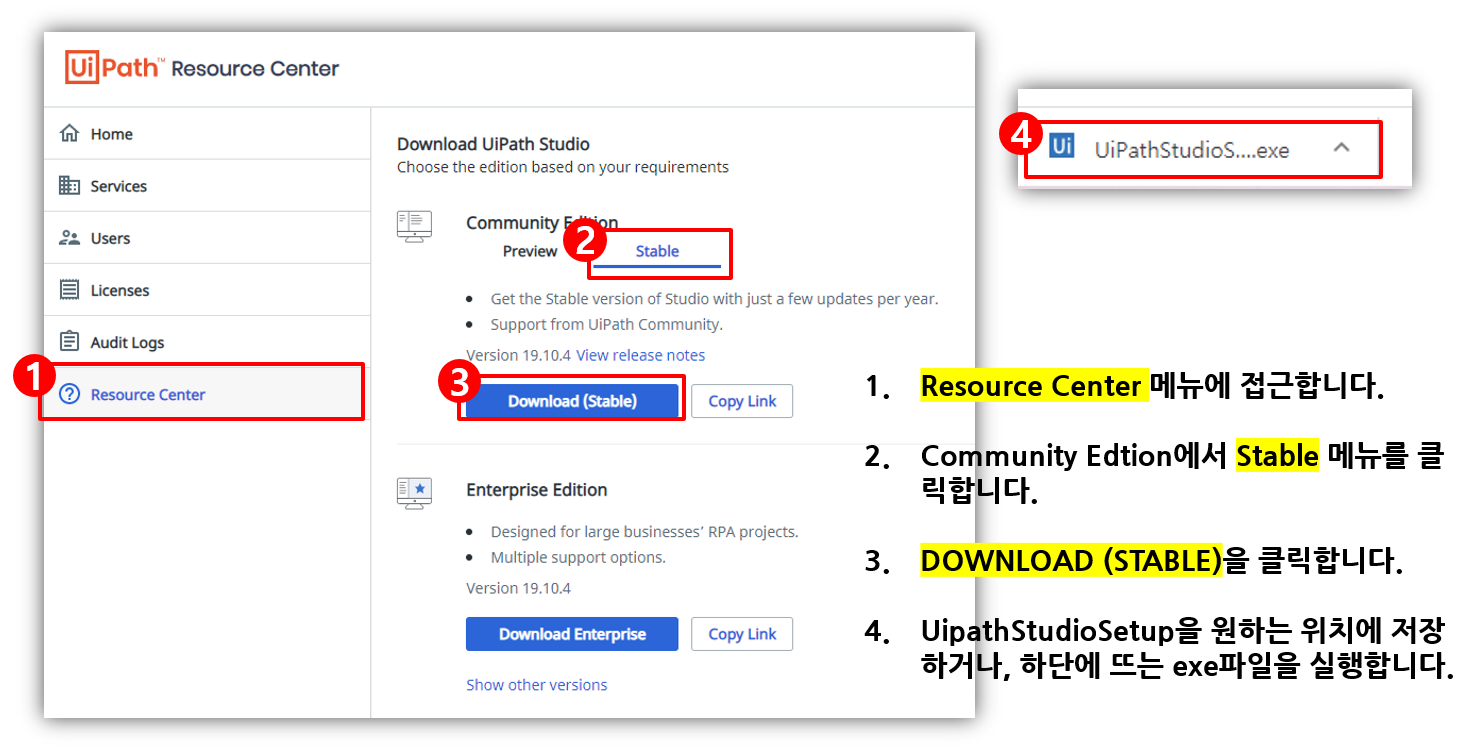Click 'Get the Stable version of Studio' bullet

[x=714, y=298]
